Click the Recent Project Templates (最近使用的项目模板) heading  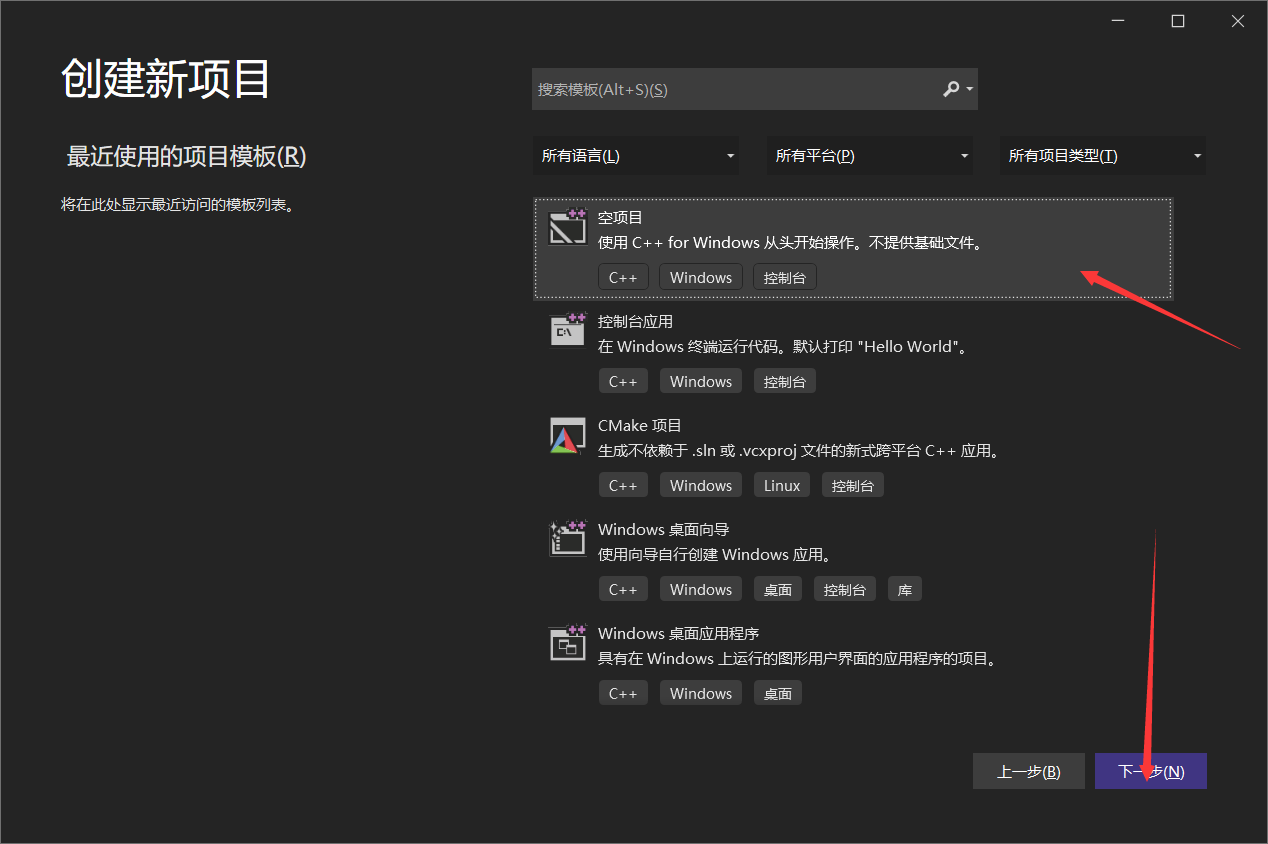186,156
